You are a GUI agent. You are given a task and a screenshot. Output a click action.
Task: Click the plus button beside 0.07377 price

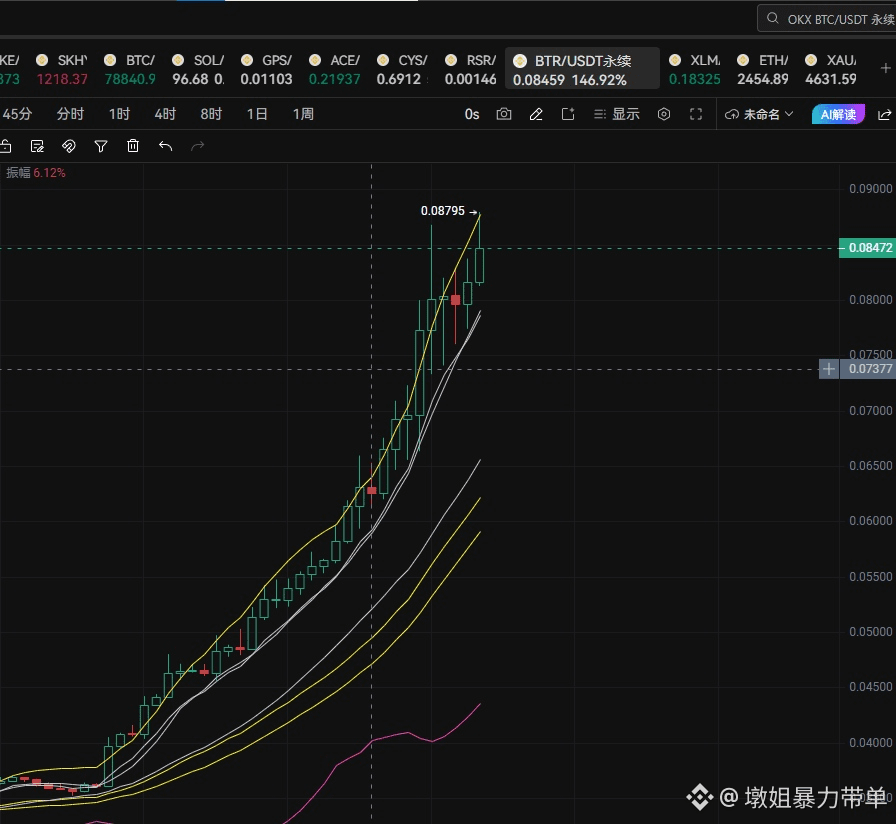coord(829,369)
